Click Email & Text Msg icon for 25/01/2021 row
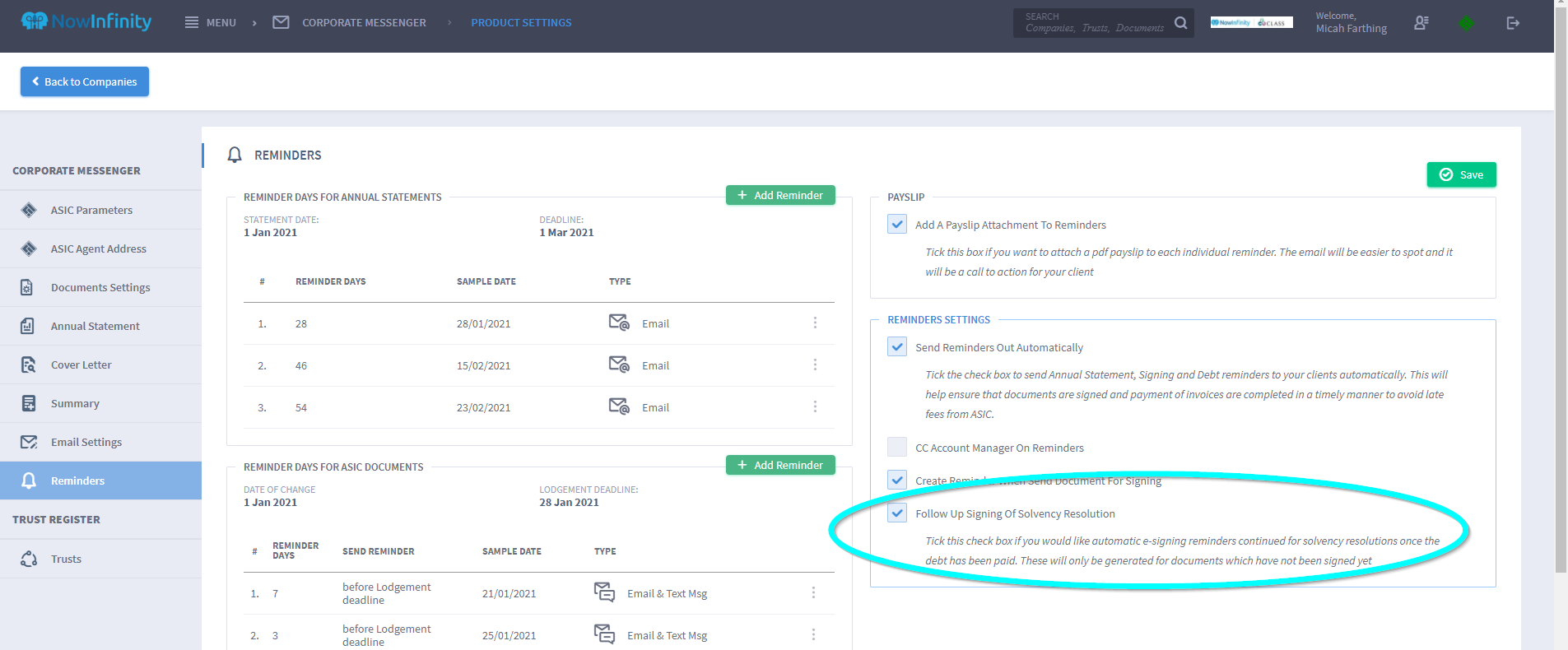Viewport: 1568px width, 650px height. tap(604, 634)
